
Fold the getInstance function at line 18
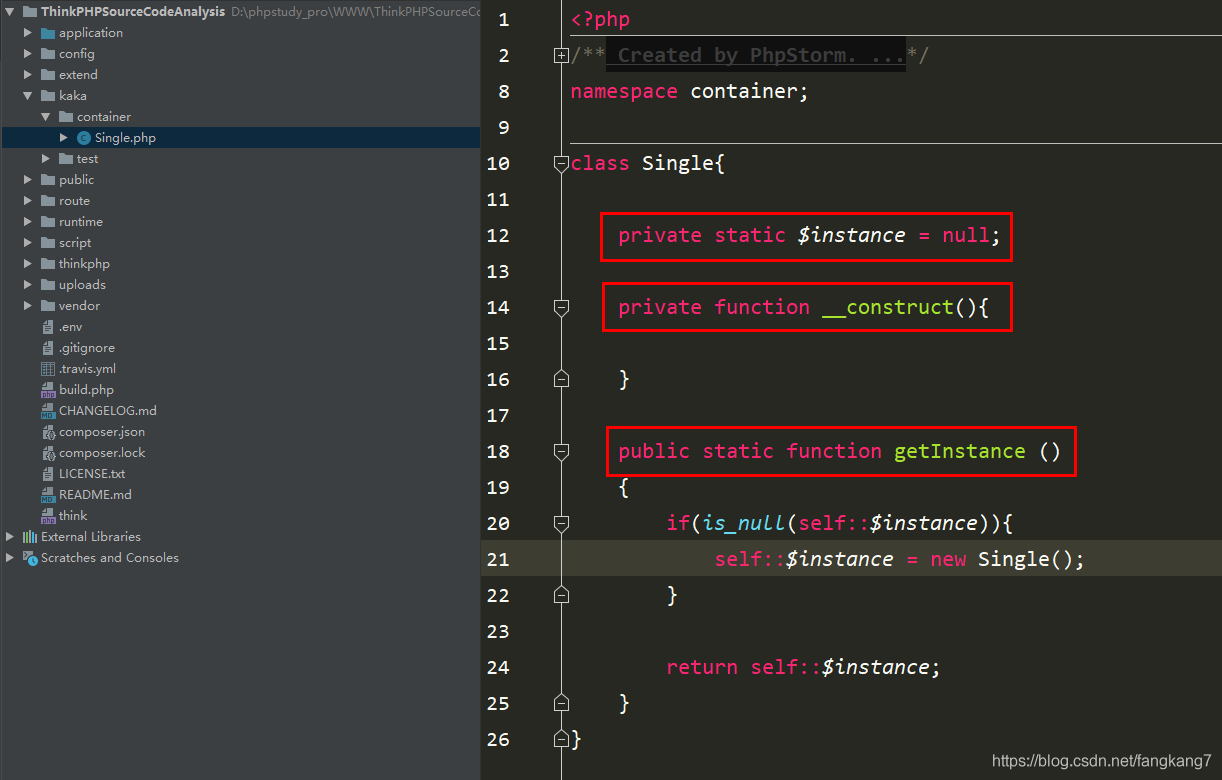(561, 452)
